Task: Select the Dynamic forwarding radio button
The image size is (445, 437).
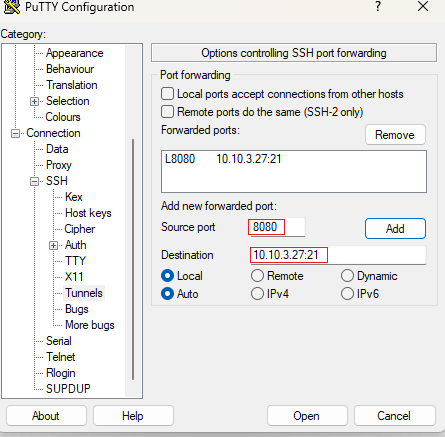Action: [x=347, y=276]
